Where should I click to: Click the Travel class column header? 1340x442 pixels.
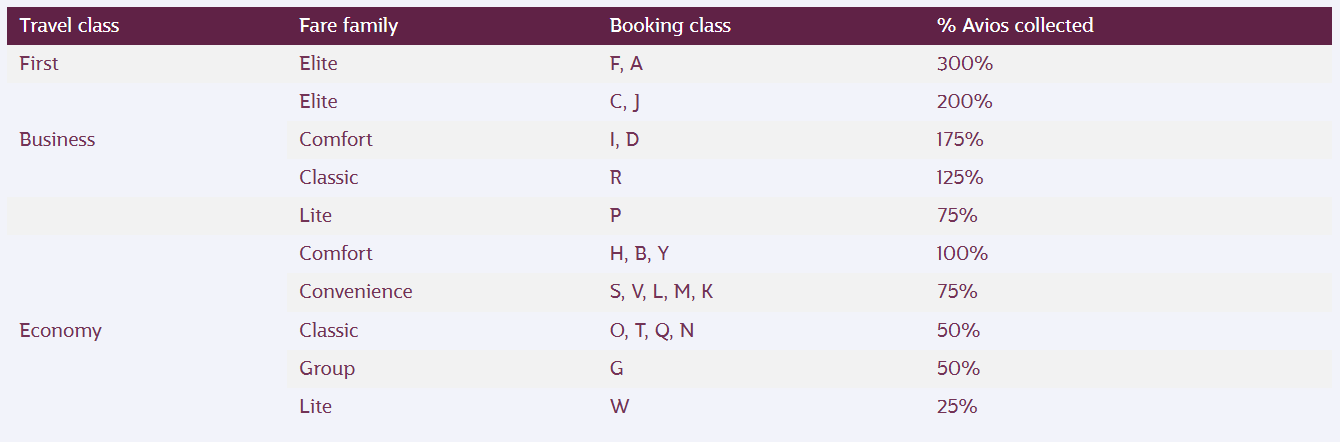69,26
